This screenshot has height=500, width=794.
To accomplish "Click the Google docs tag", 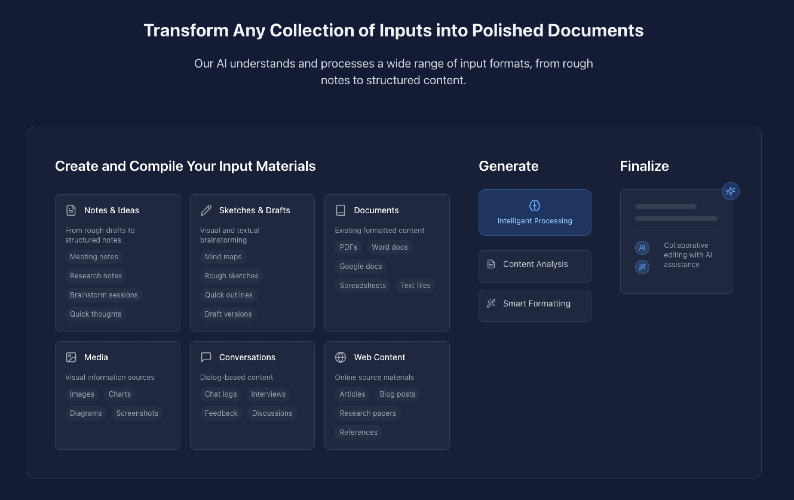I will 361,266.
